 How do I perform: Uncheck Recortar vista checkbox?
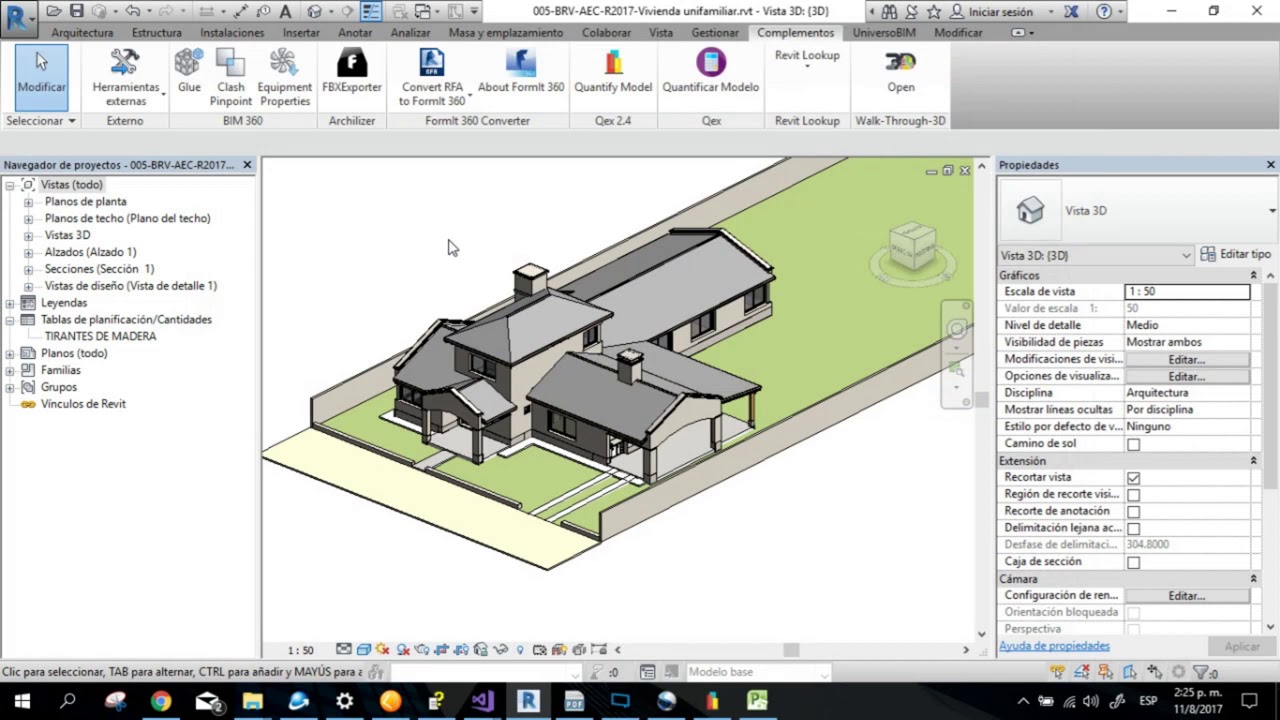pyautogui.click(x=1133, y=478)
